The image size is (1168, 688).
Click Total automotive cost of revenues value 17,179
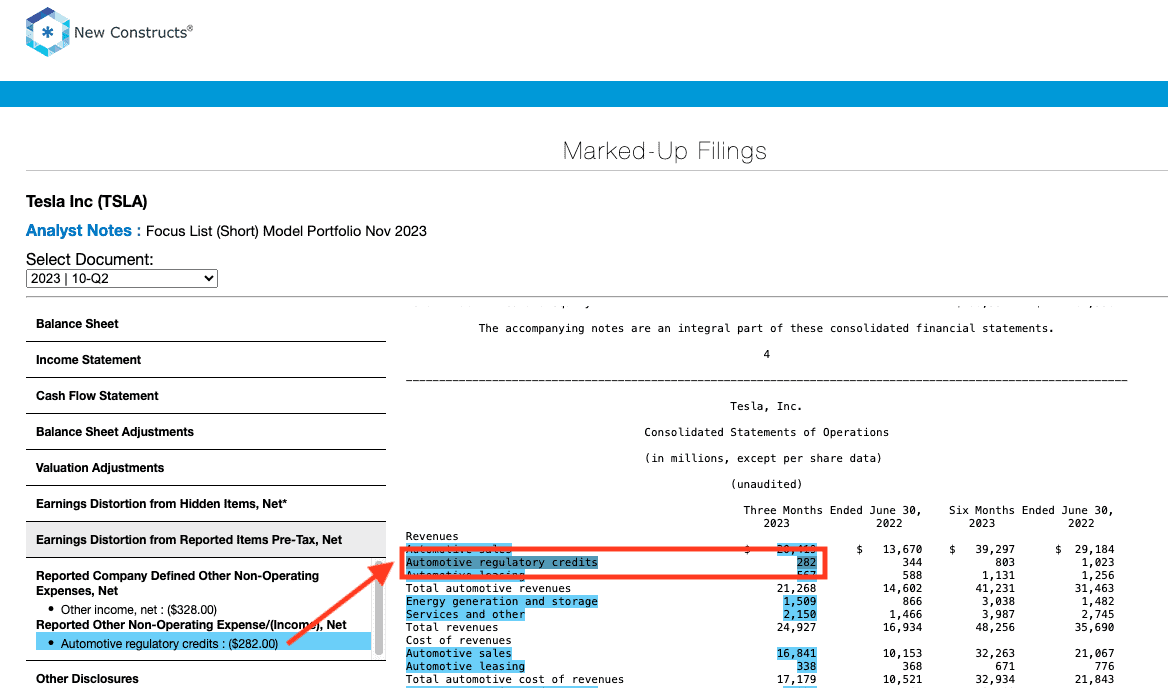(x=796, y=679)
